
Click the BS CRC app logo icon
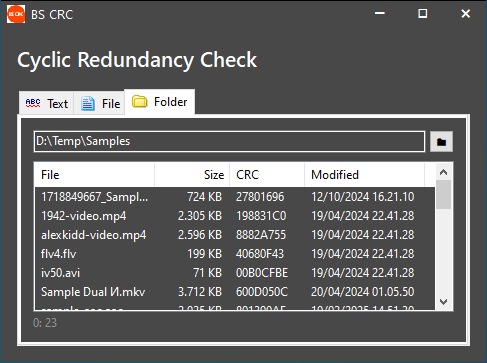pos(16,14)
